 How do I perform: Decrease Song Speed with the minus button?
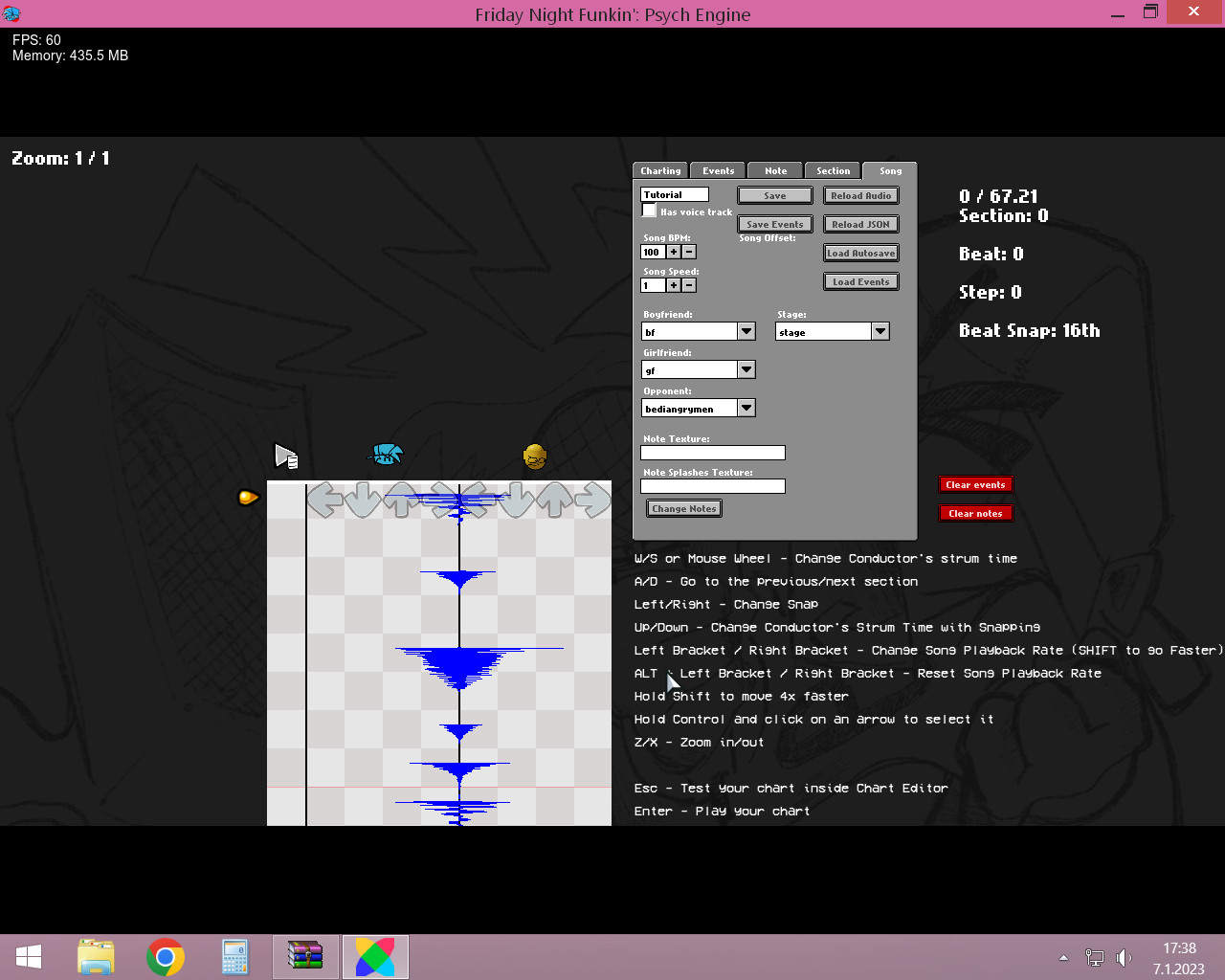(689, 285)
